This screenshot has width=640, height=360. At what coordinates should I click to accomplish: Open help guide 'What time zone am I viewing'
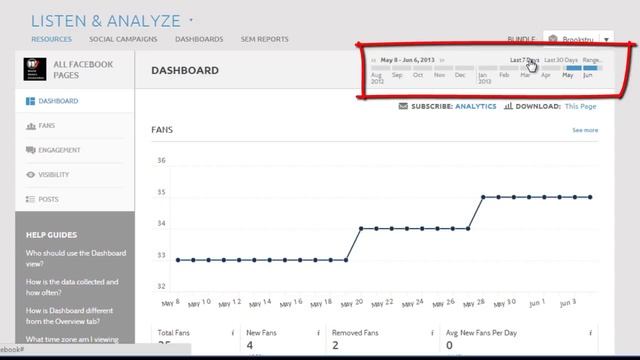[x=72, y=339]
